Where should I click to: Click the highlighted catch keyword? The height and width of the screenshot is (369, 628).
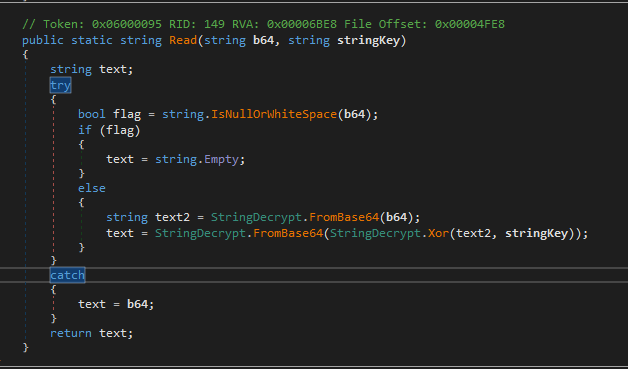click(67, 275)
